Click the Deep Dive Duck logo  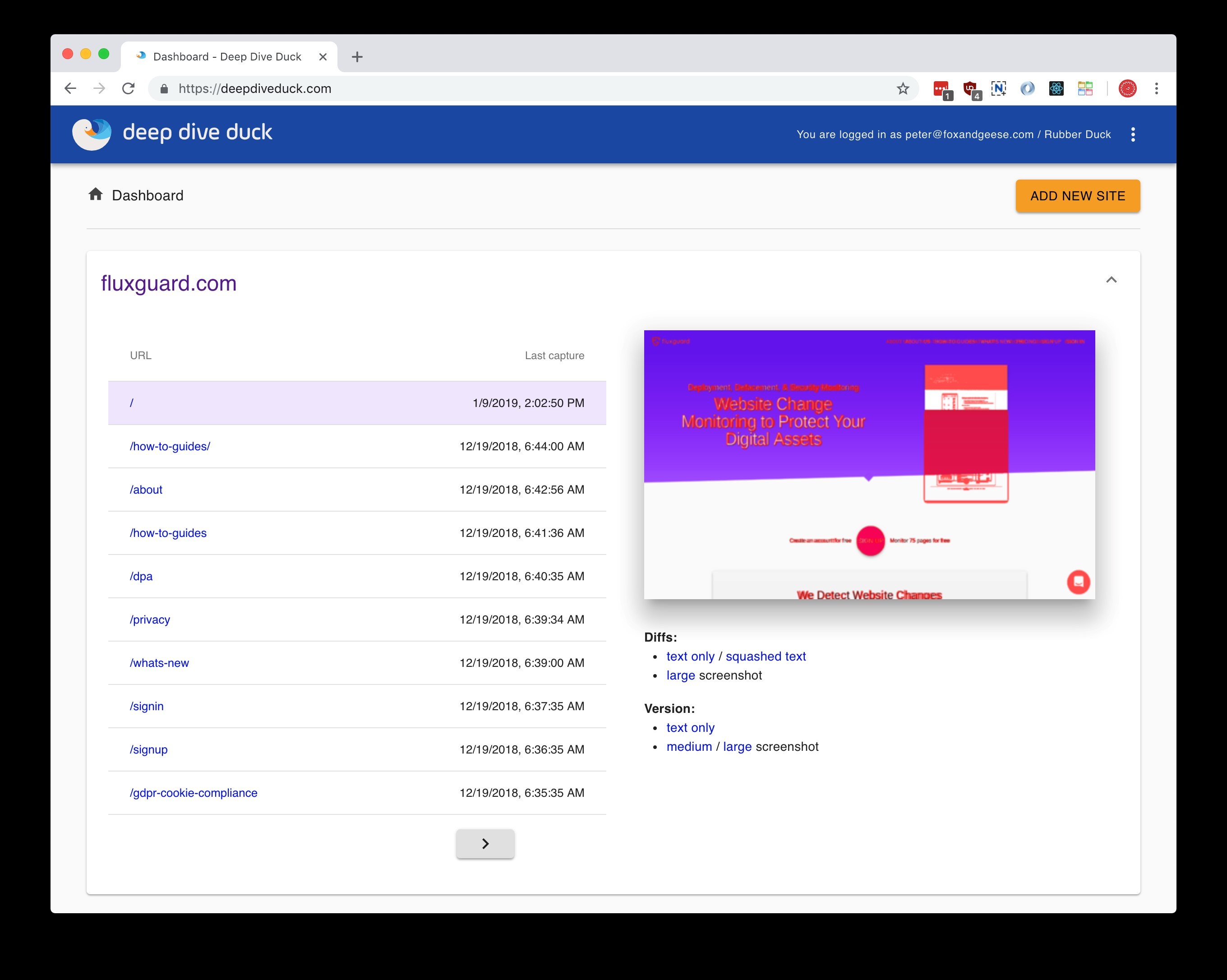tap(92, 134)
